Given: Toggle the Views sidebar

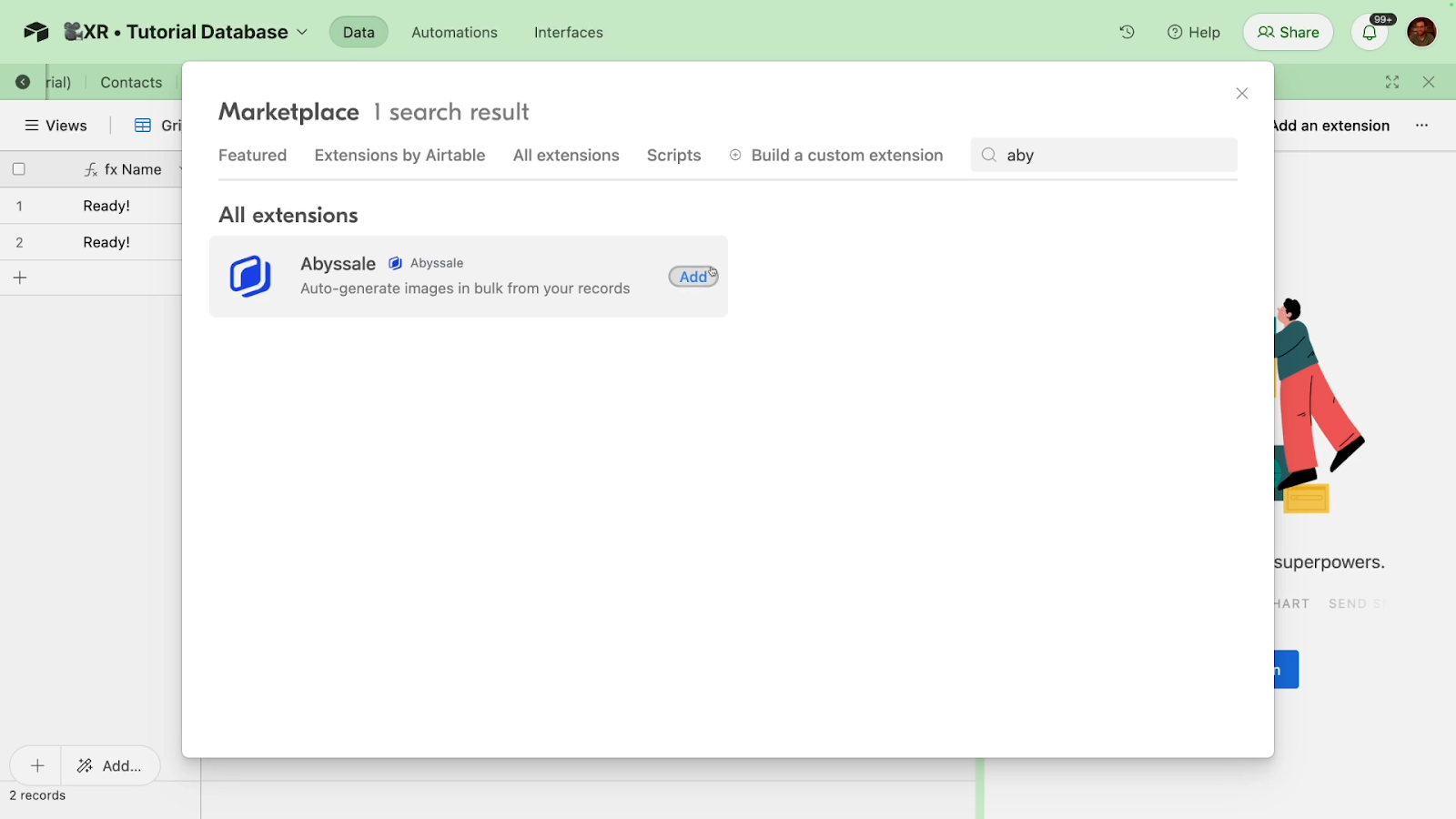Looking at the screenshot, I should pos(56,126).
